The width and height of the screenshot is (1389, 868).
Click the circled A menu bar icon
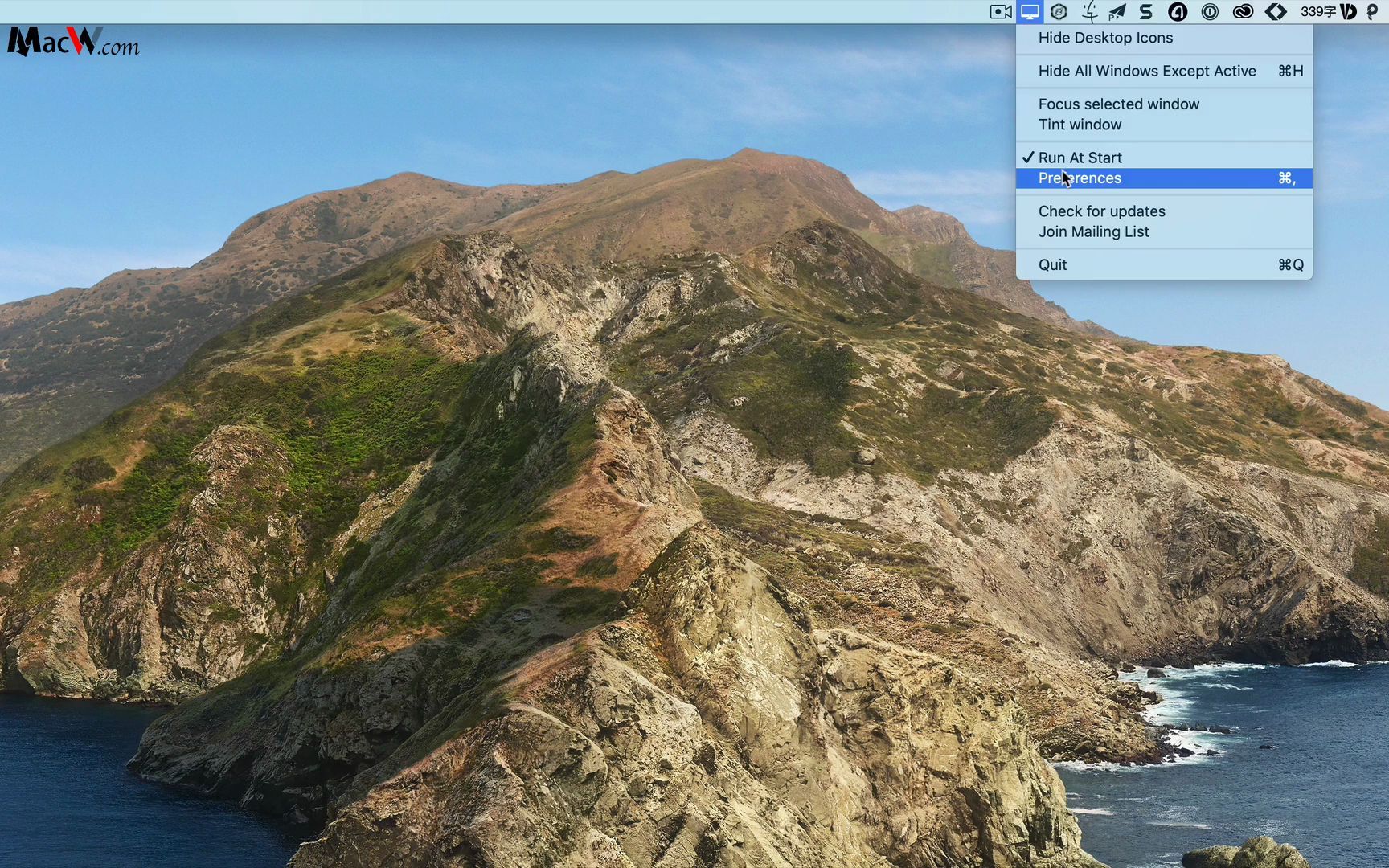tap(1177, 12)
